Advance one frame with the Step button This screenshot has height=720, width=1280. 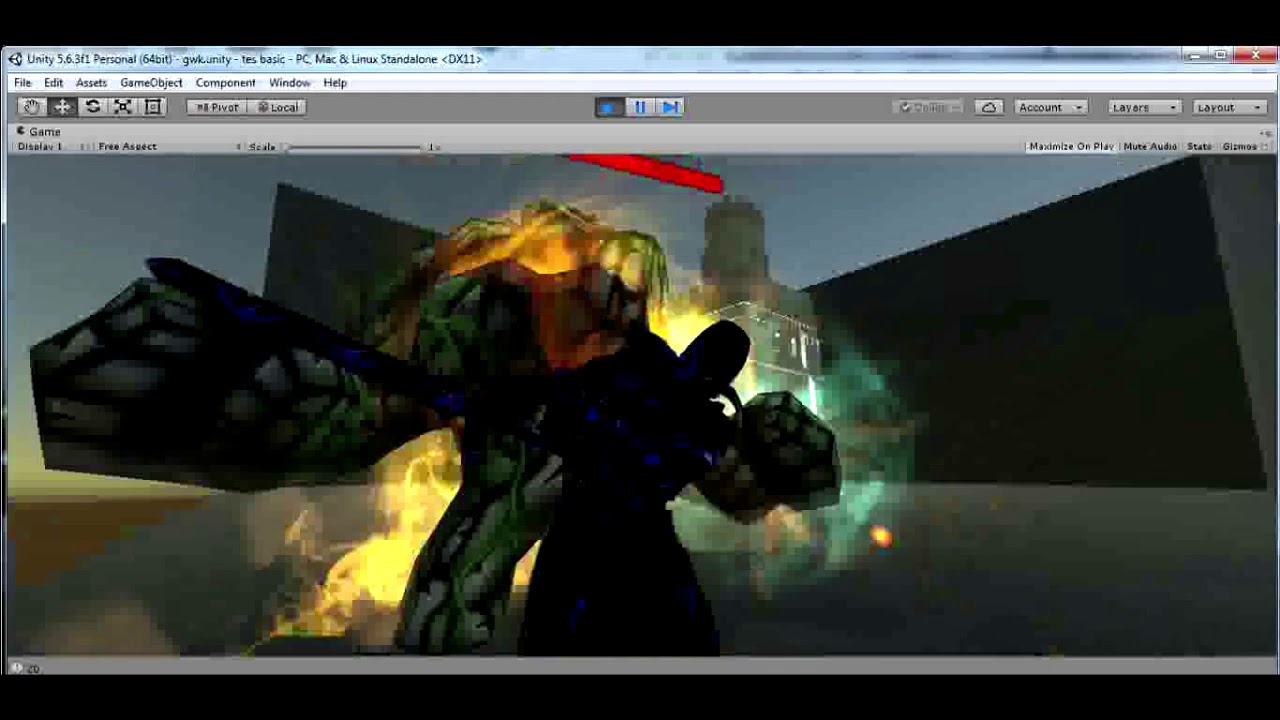tap(670, 107)
